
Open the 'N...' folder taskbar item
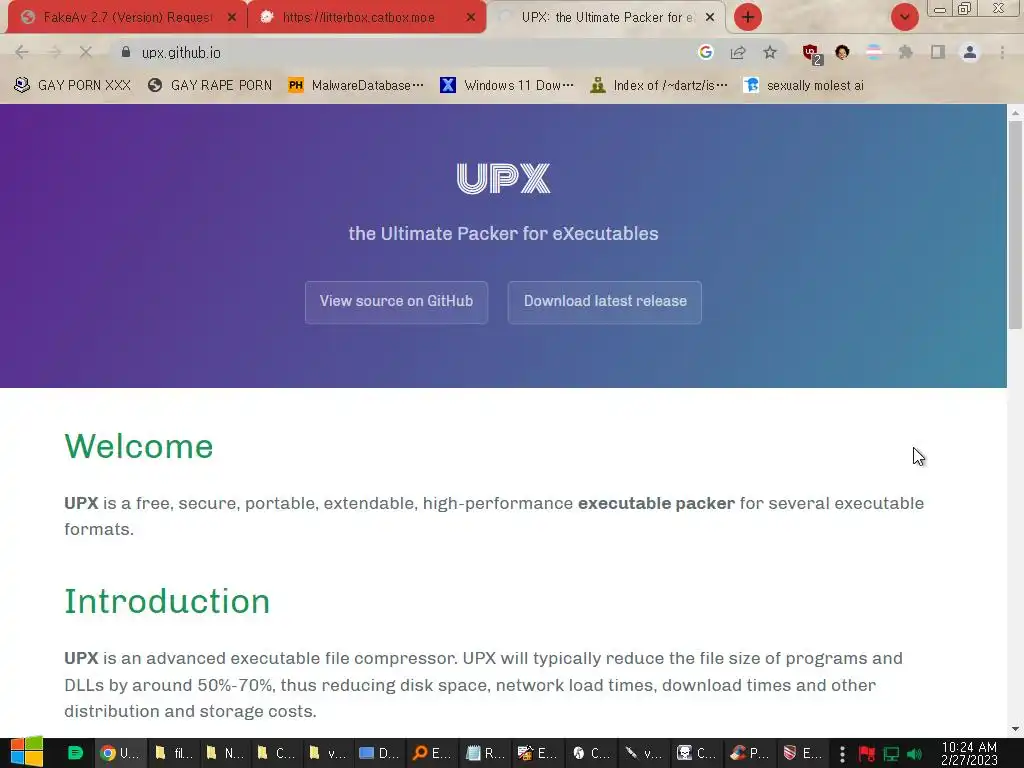(x=223, y=753)
